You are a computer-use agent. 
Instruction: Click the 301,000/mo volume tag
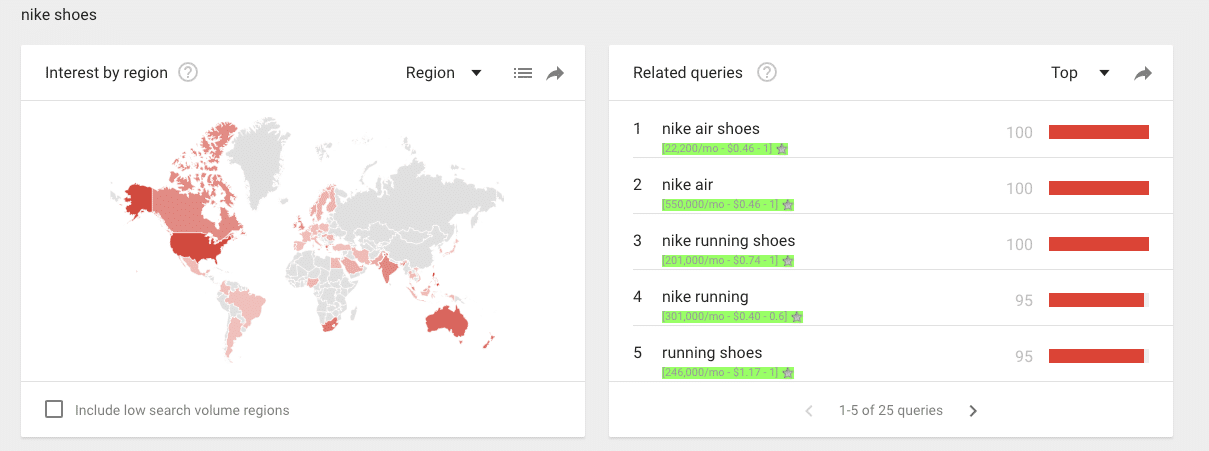pyautogui.click(x=725, y=317)
